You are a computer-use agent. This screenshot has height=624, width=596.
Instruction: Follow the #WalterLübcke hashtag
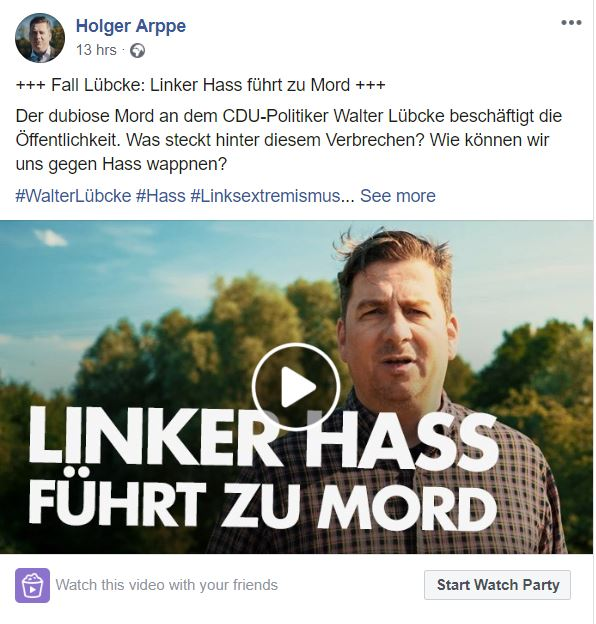[73, 196]
